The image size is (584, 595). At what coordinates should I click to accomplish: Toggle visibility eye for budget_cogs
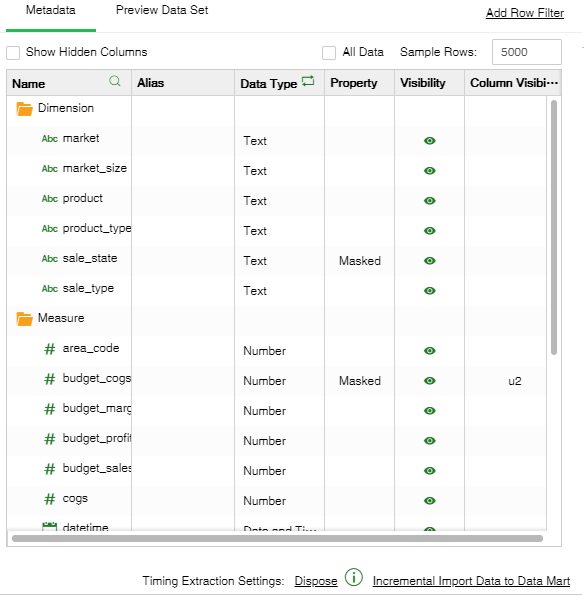(430, 381)
